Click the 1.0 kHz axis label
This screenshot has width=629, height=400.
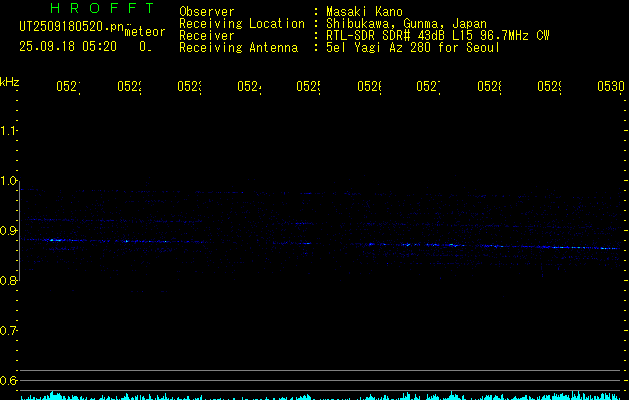point(8,181)
